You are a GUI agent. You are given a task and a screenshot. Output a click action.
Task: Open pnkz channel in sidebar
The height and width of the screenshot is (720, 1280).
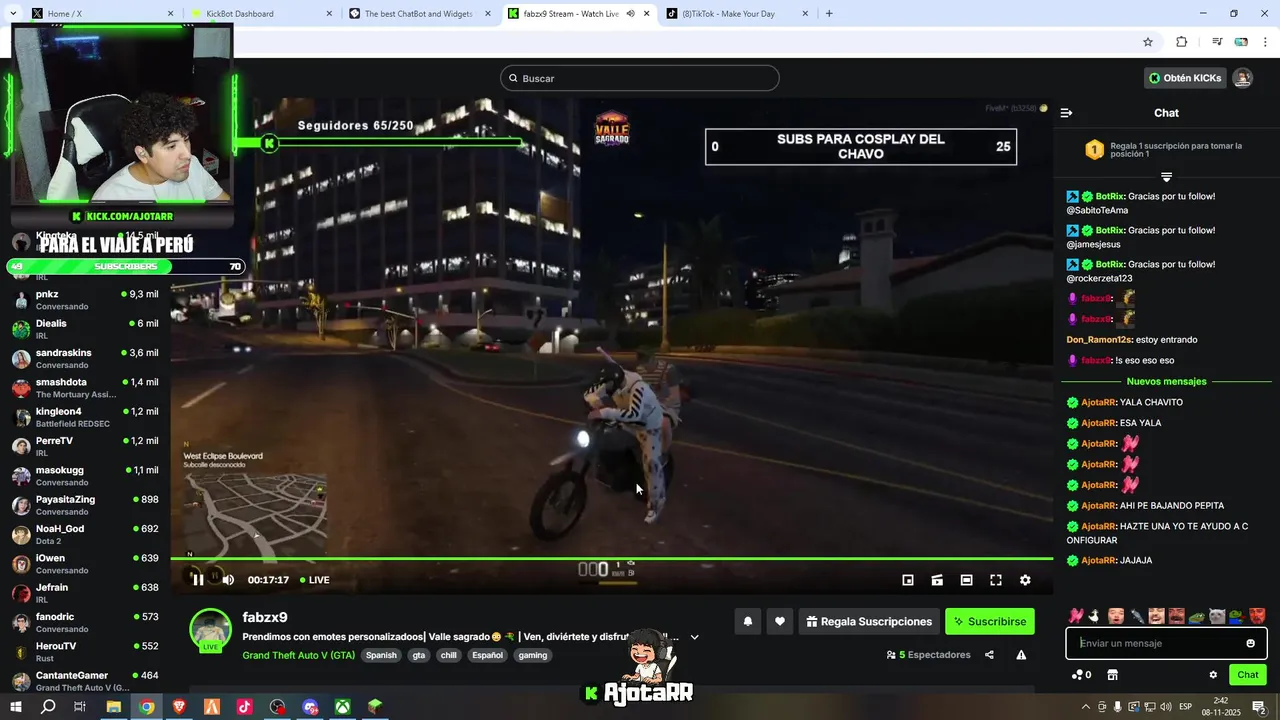click(x=85, y=300)
